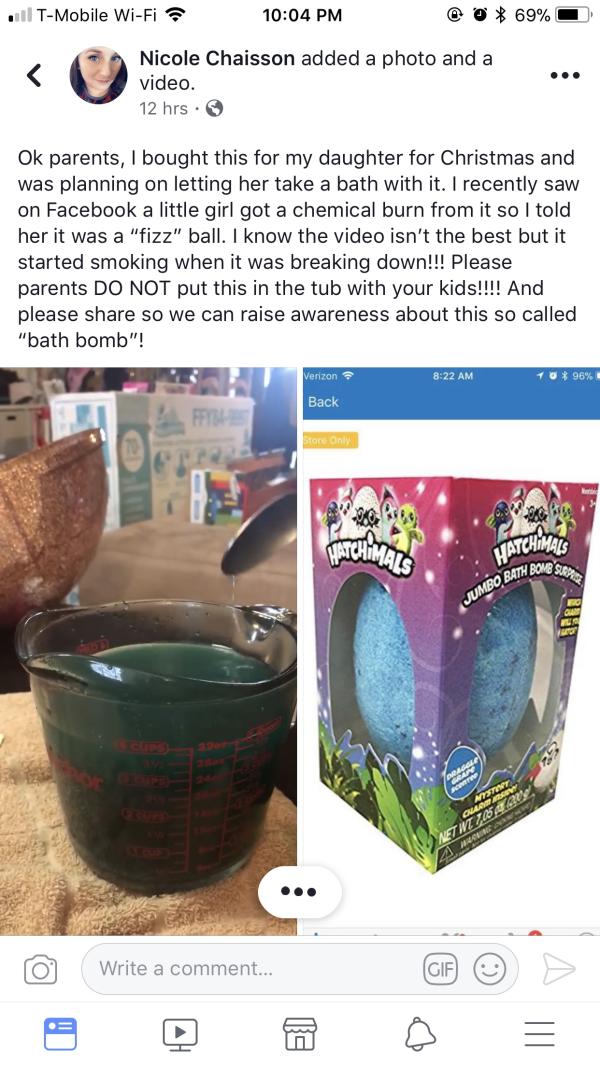Open the hamburger menu tab
This screenshot has height=1066, width=600.
point(540,1033)
